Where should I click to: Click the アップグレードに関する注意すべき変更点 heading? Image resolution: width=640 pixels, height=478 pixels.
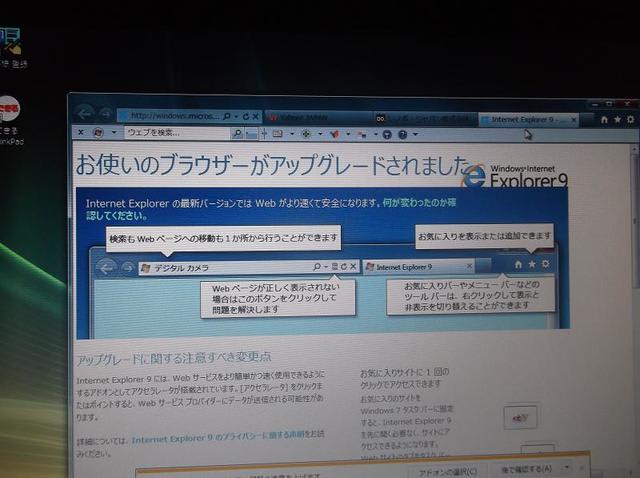pyautogui.click(x=174, y=358)
